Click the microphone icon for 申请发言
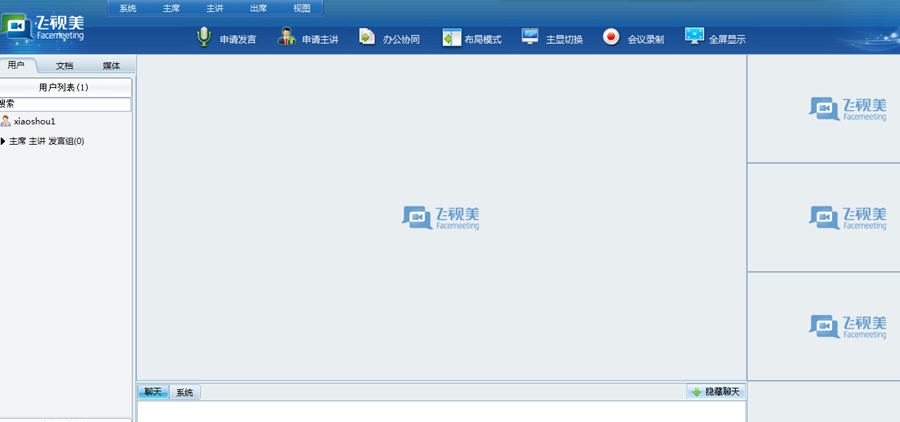Viewport: 900px width, 422px height. (x=204, y=37)
